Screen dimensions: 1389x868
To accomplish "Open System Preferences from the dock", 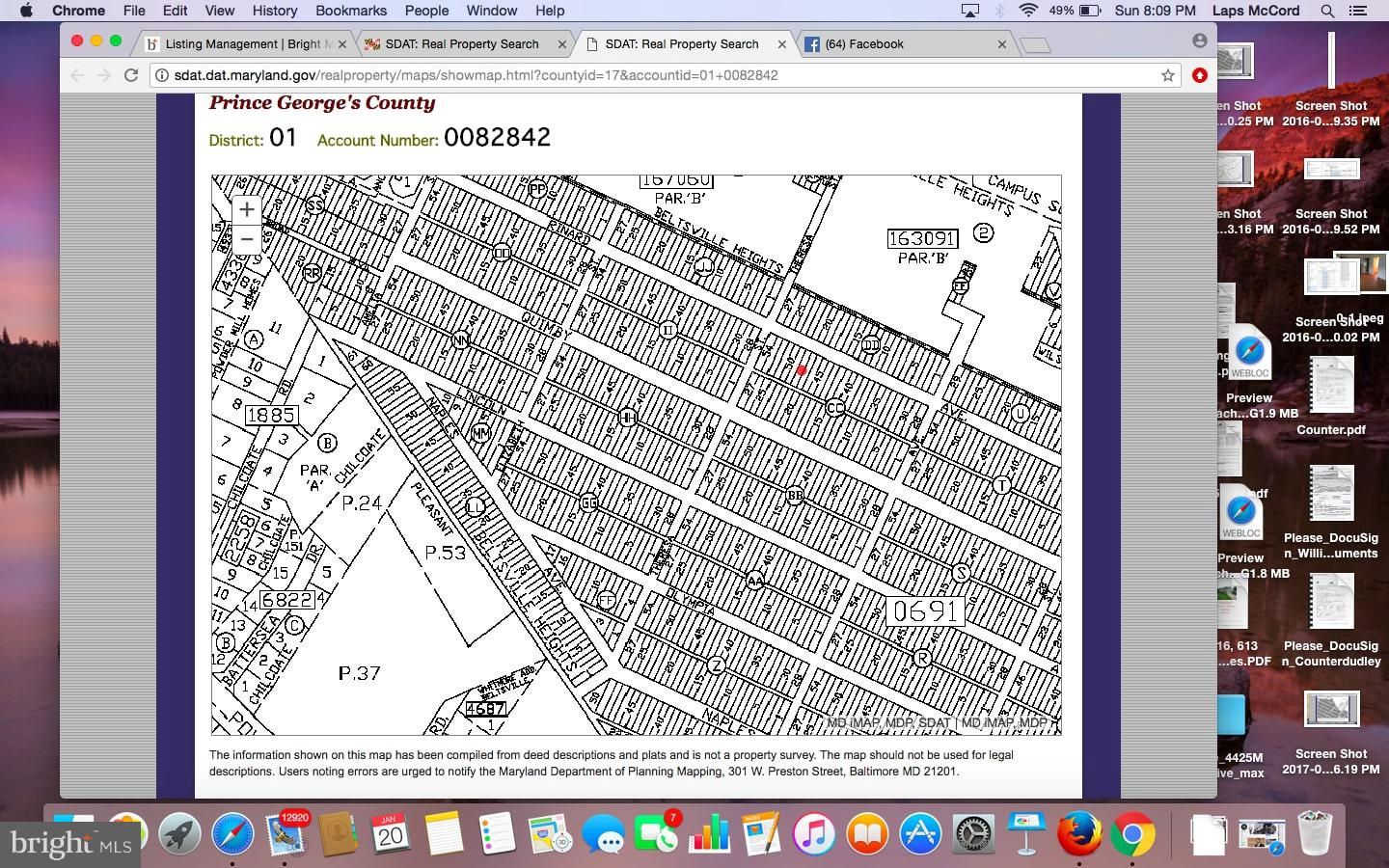I will [973, 833].
